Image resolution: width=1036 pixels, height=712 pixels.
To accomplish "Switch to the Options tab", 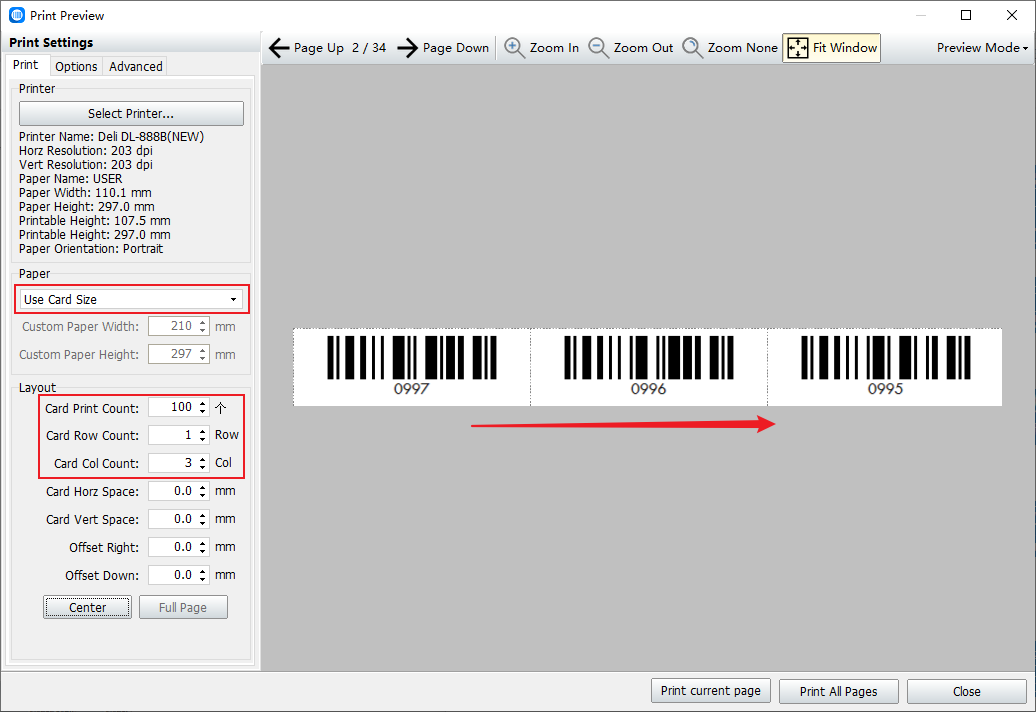I will tap(76, 66).
